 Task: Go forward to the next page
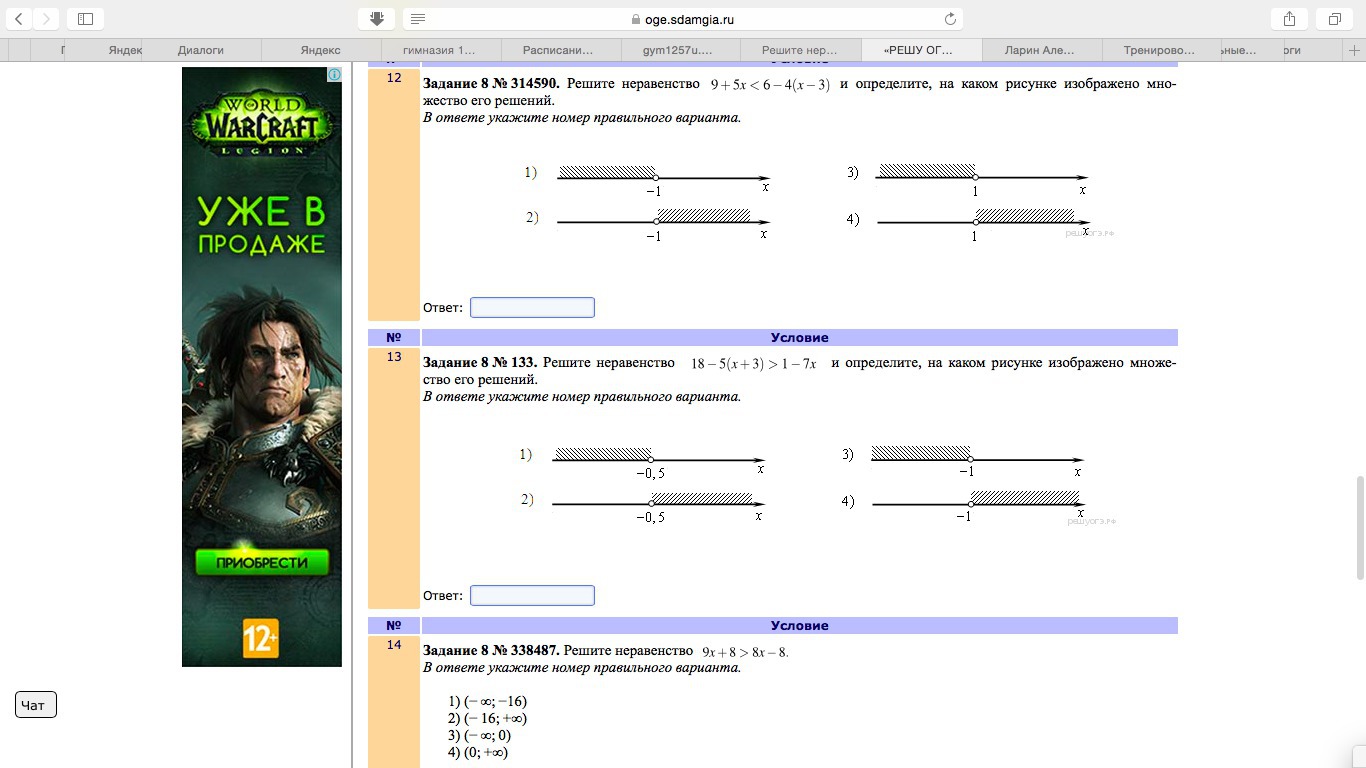(x=46, y=19)
